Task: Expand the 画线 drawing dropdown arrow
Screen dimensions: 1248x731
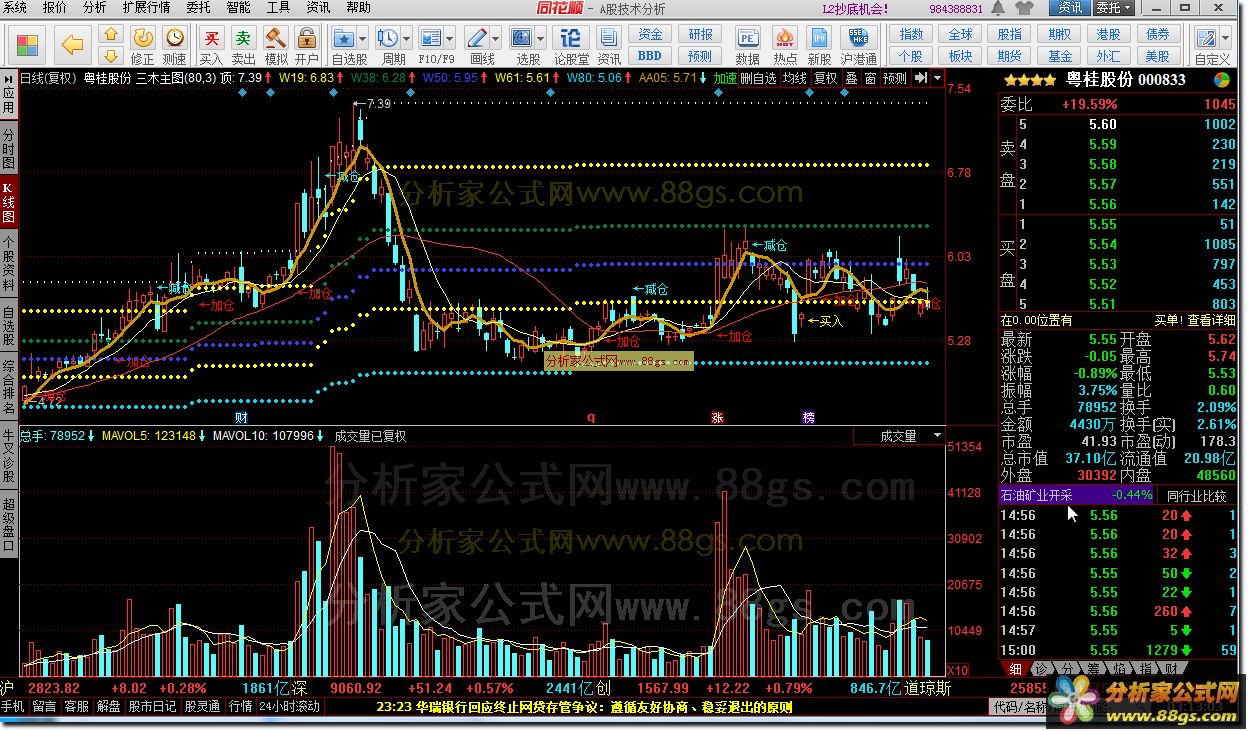Action: [497, 39]
